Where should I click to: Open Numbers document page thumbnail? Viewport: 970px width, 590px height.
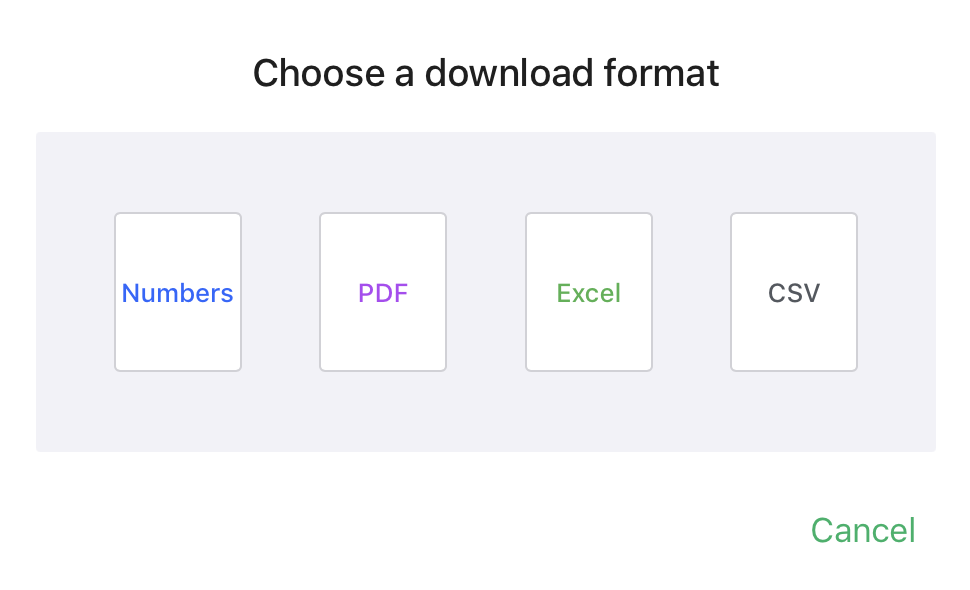pyautogui.click(x=178, y=292)
